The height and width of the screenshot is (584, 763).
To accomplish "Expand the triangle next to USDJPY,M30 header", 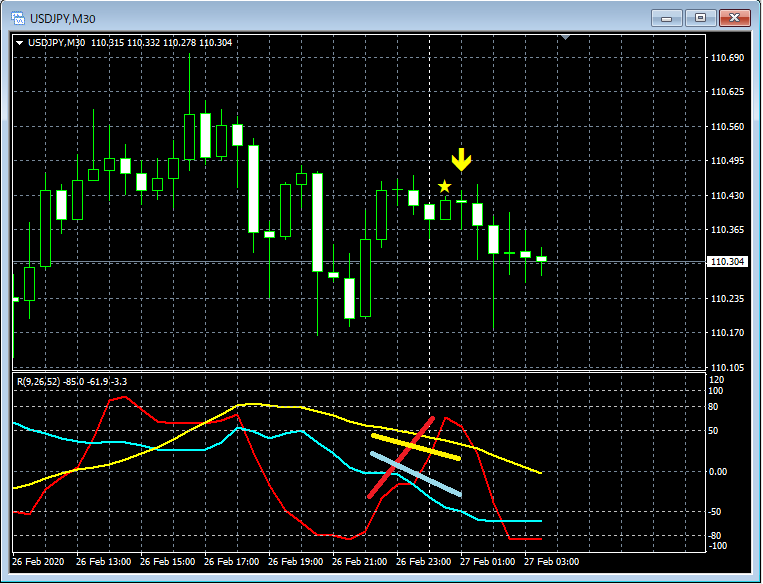I will (x=19, y=43).
